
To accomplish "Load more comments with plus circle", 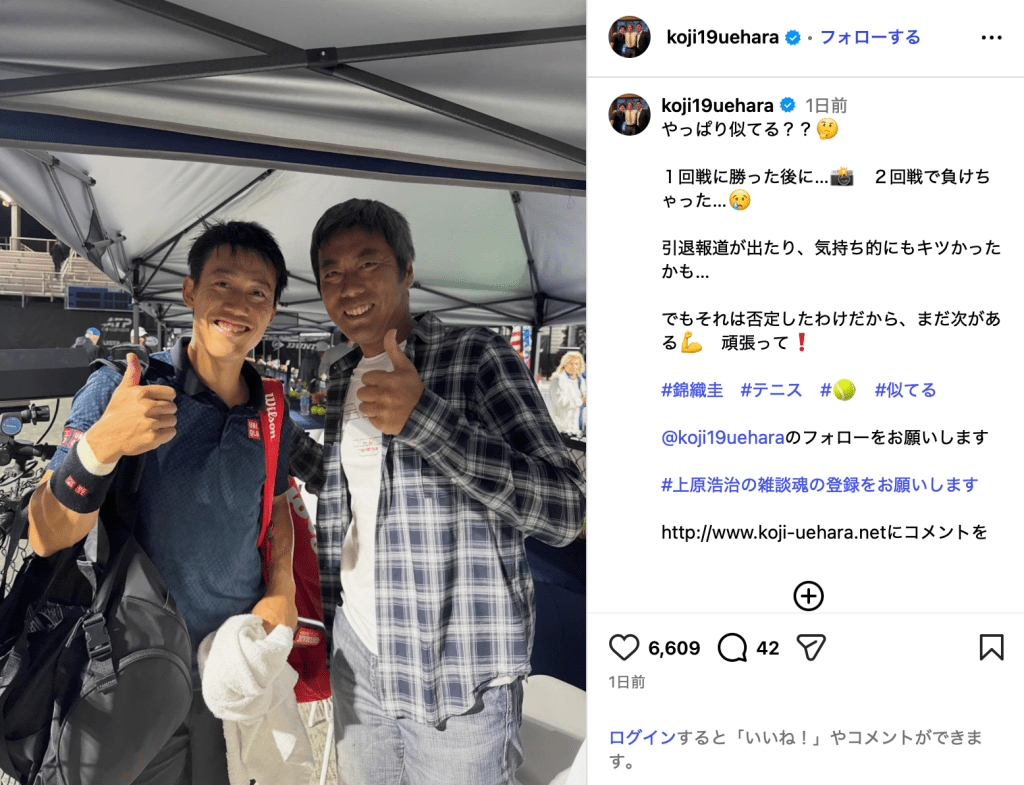I will pyautogui.click(x=808, y=596).
